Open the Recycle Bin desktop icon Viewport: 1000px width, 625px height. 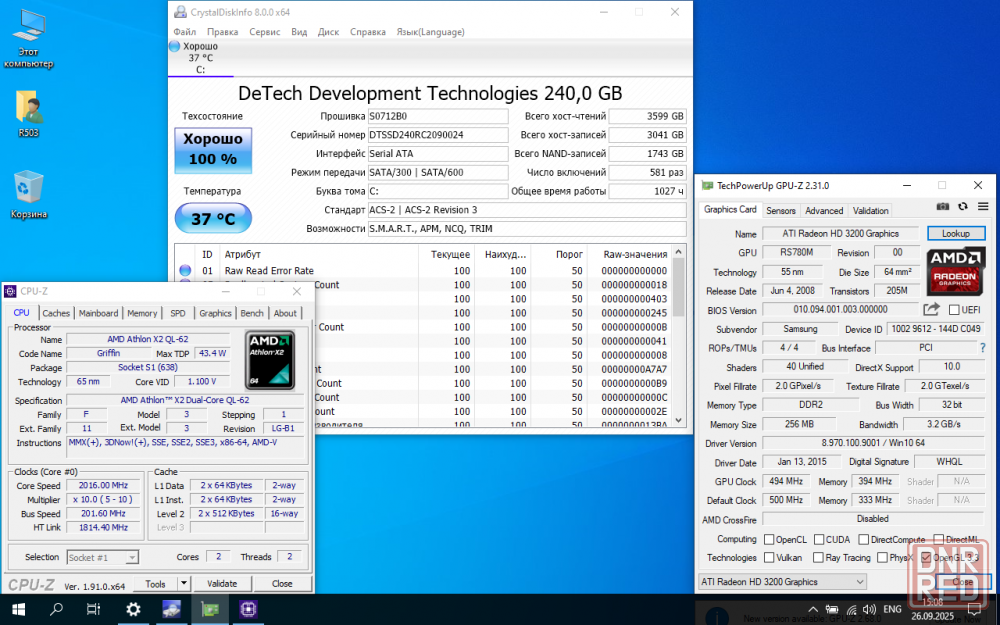28,188
